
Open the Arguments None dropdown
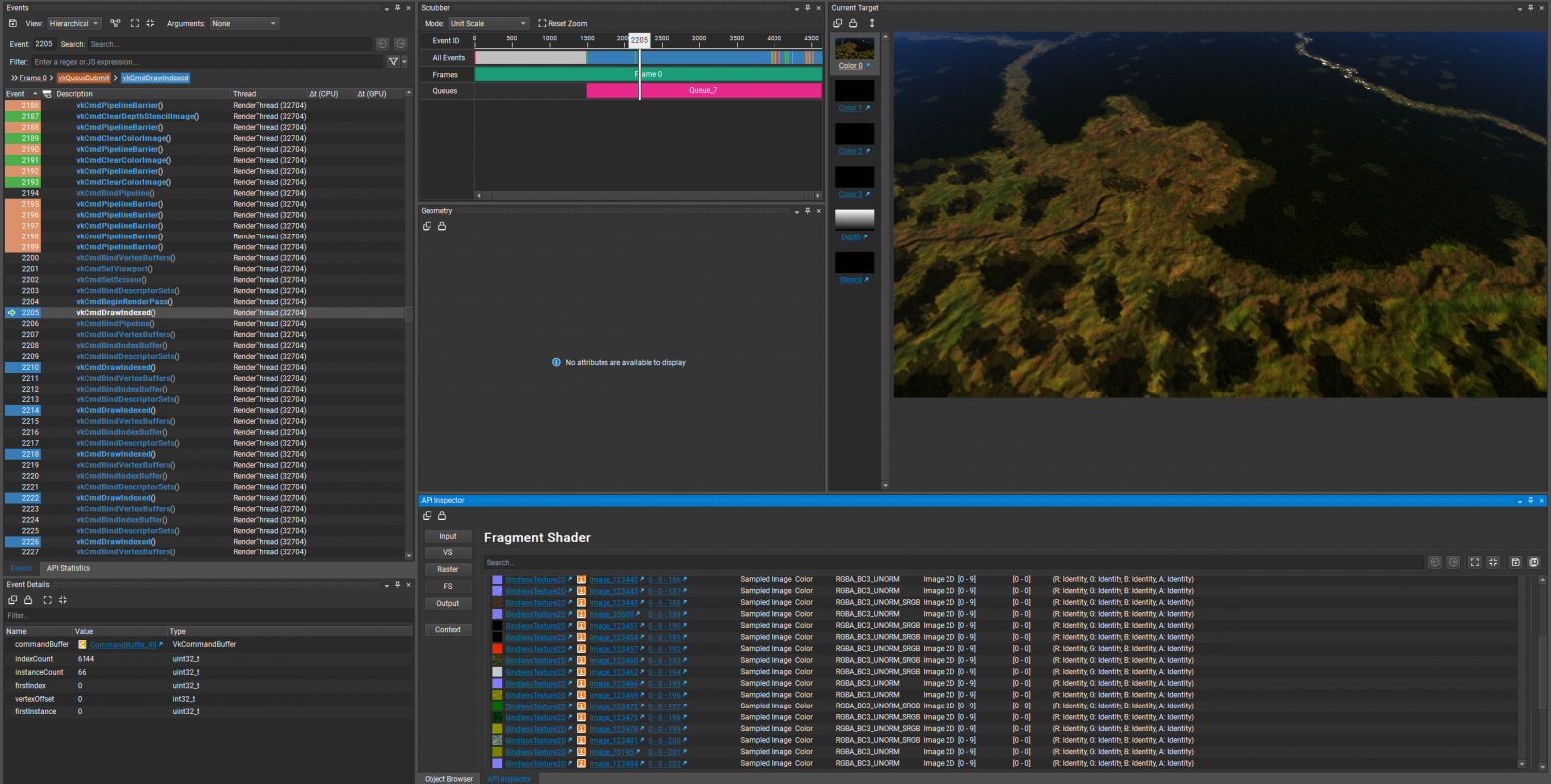[244, 23]
